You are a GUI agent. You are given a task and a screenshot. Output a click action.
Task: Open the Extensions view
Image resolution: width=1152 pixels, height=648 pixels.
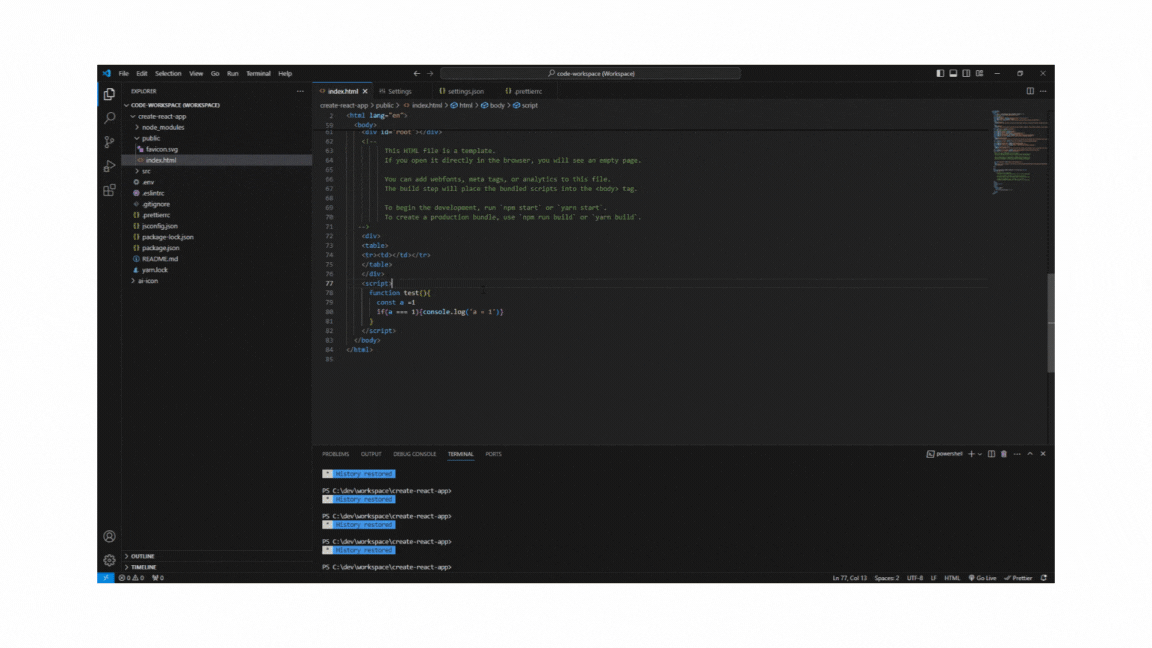109,190
